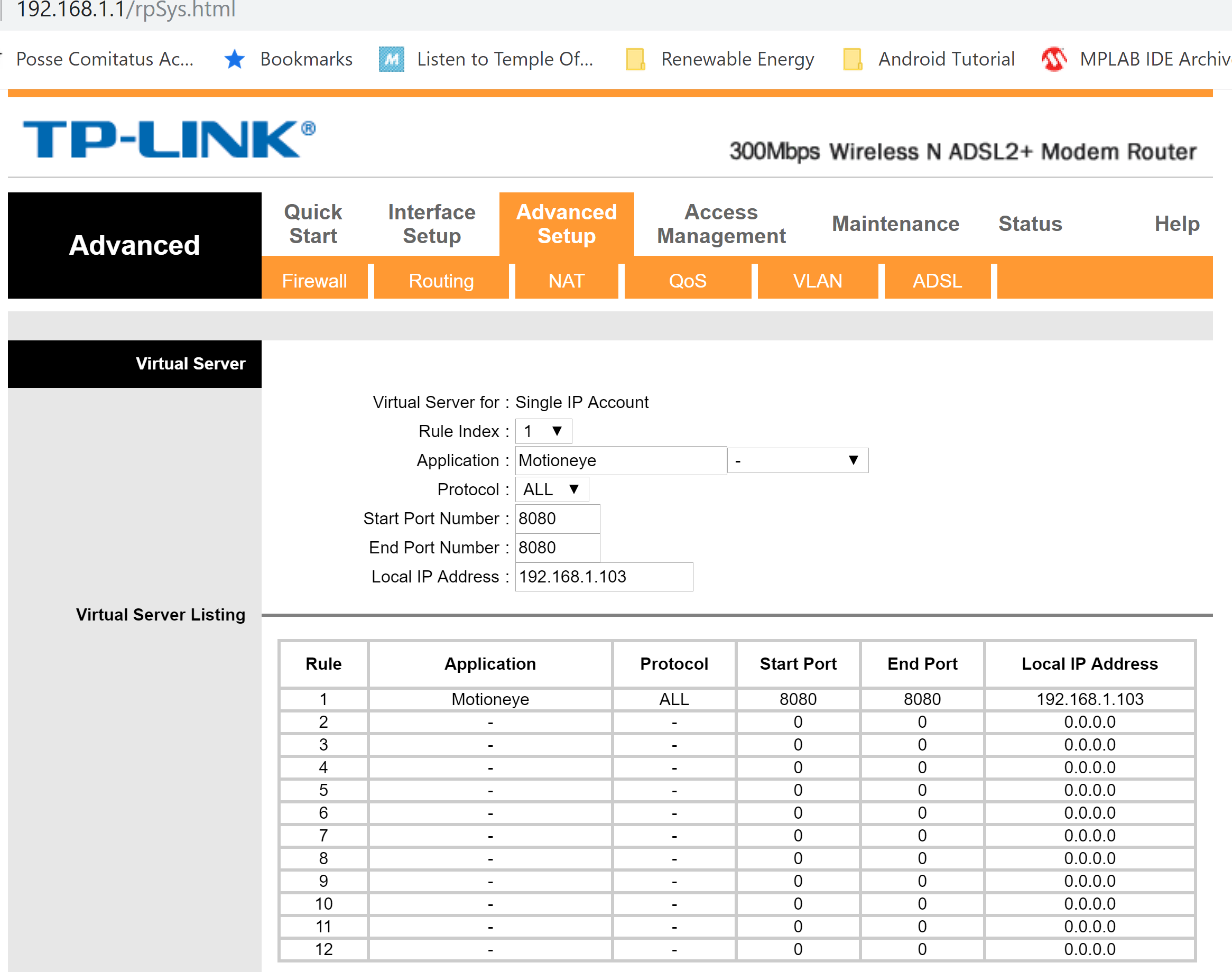Open the Routing submenu

pyautogui.click(x=441, y=281)
